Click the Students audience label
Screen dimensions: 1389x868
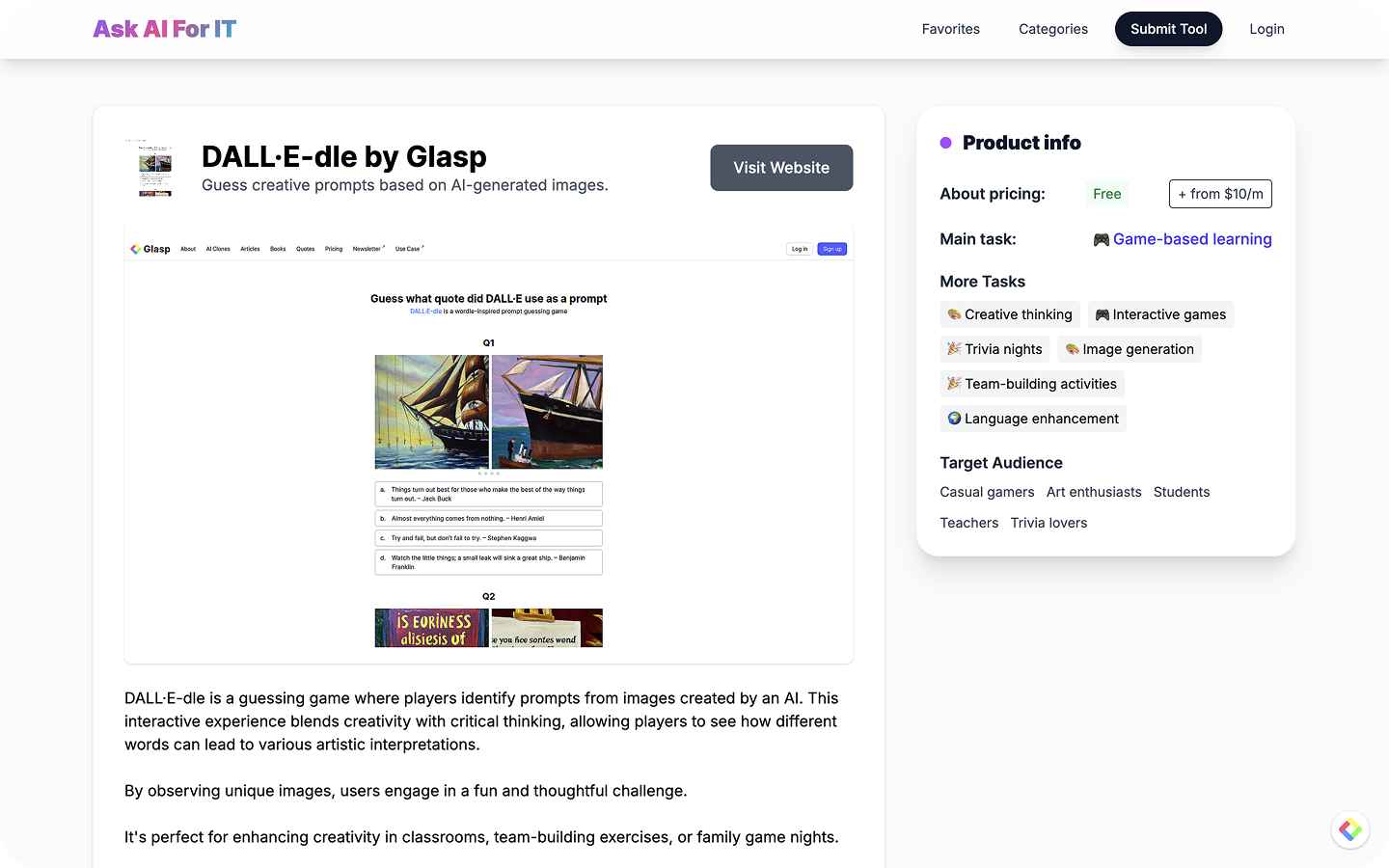[x=1182, y=492]
